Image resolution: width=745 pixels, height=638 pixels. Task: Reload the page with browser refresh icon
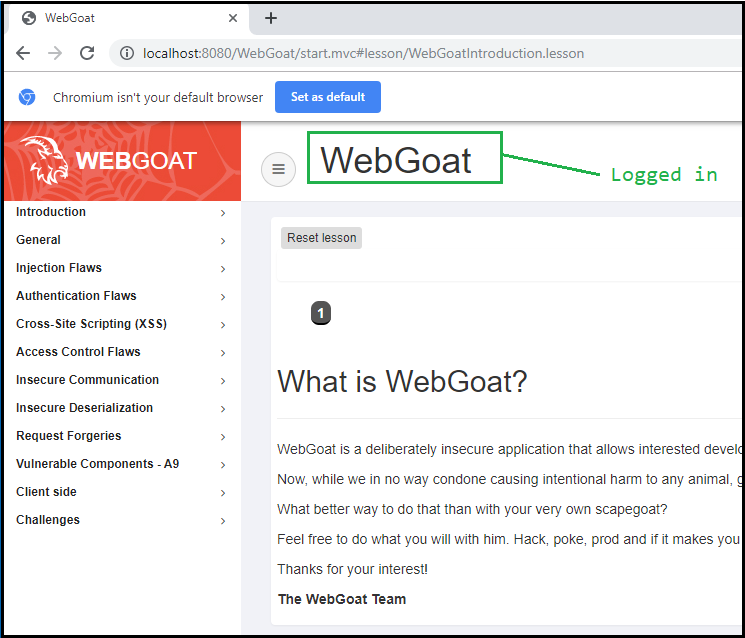[87, 53]
